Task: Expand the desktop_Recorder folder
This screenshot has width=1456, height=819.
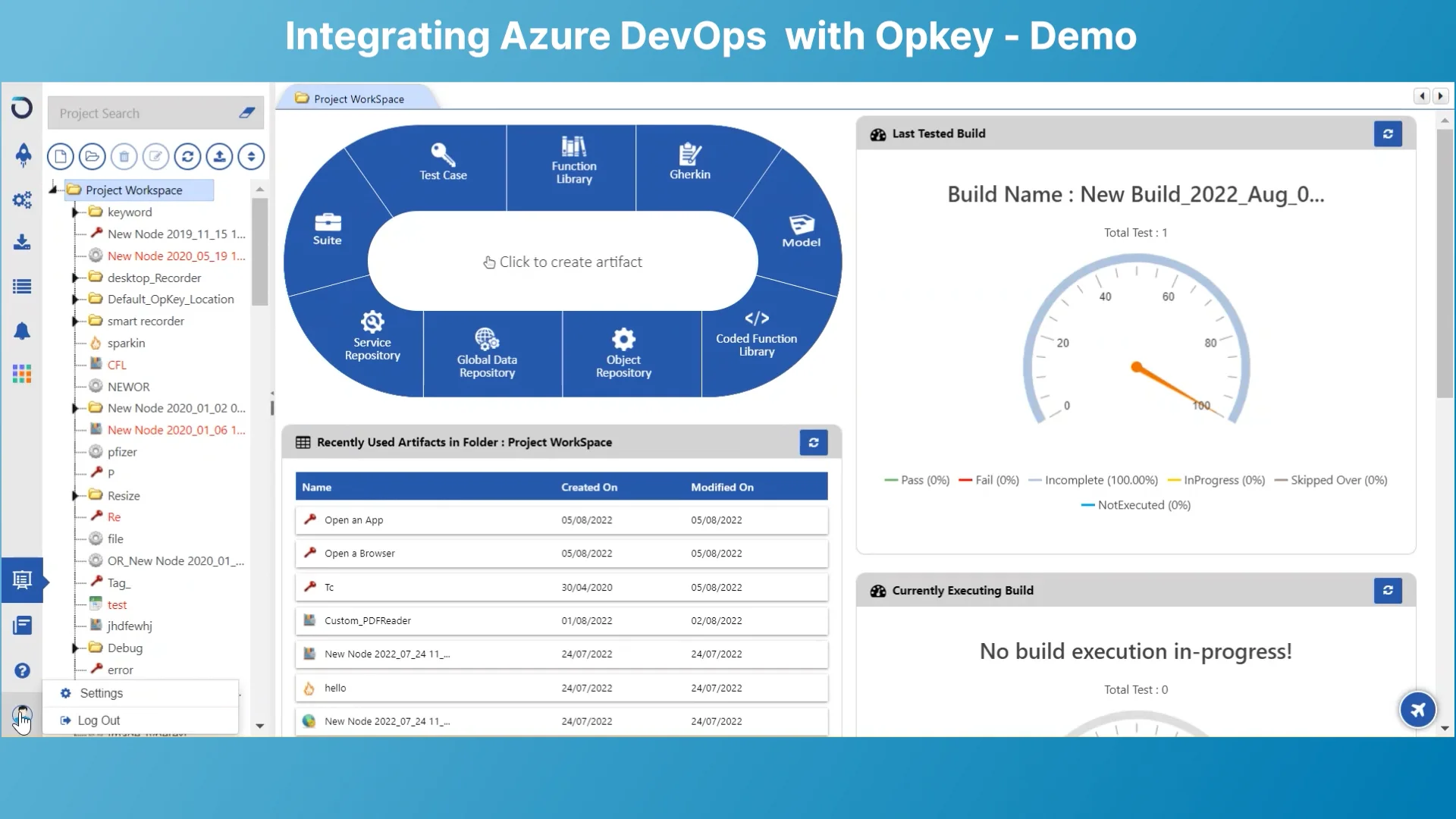Action: click(x=75, y=278)
